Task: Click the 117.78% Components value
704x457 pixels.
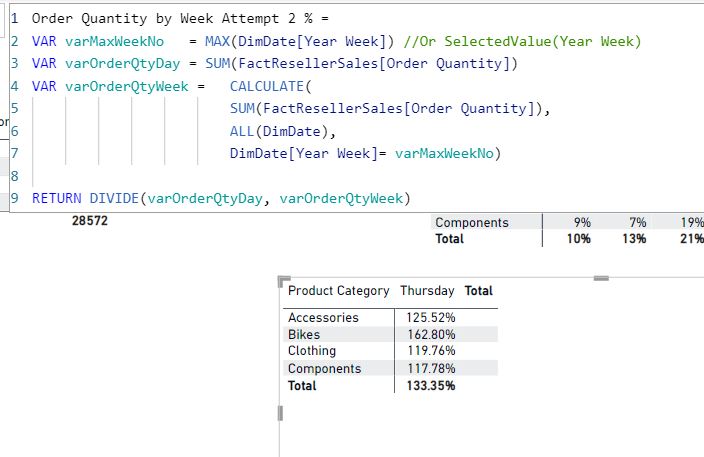Action: (x=431, y=369)
